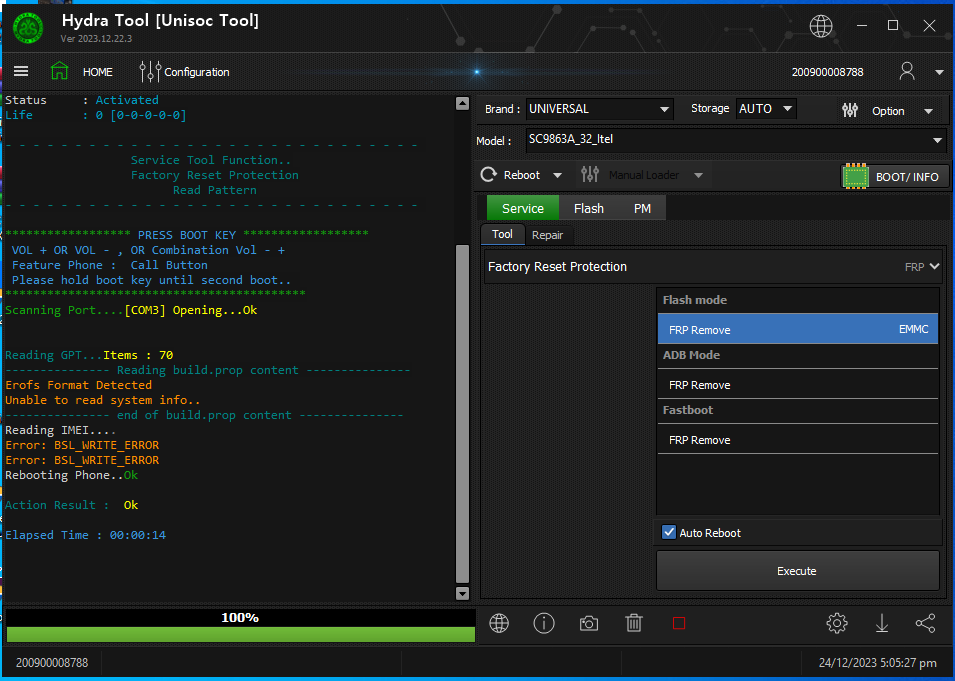The image size is (955, 681).
Task: Click the red stop square icon
Action: 678,623
